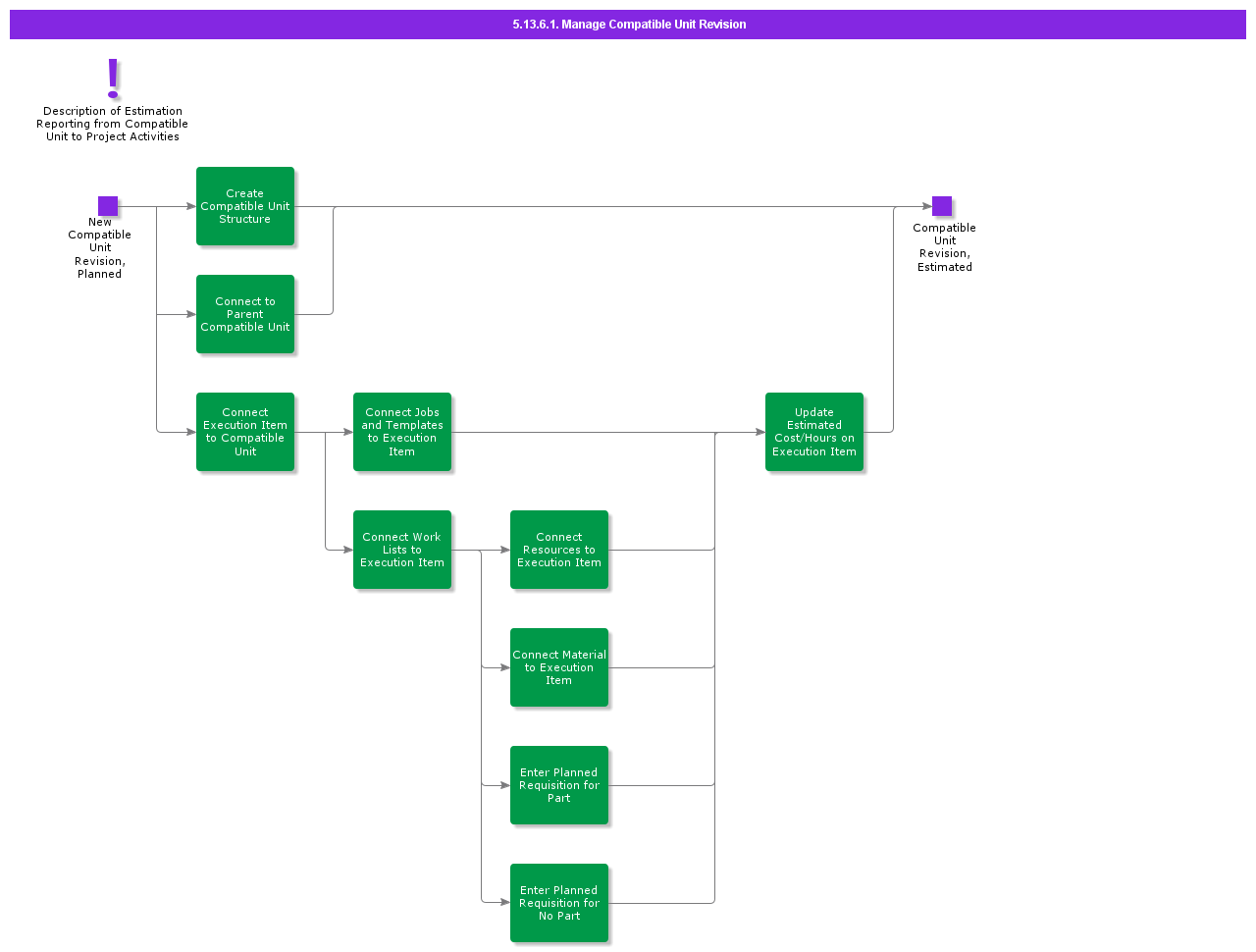
Task: Open the Connect to Parent Compatible Unit activity
Action: 244,314
